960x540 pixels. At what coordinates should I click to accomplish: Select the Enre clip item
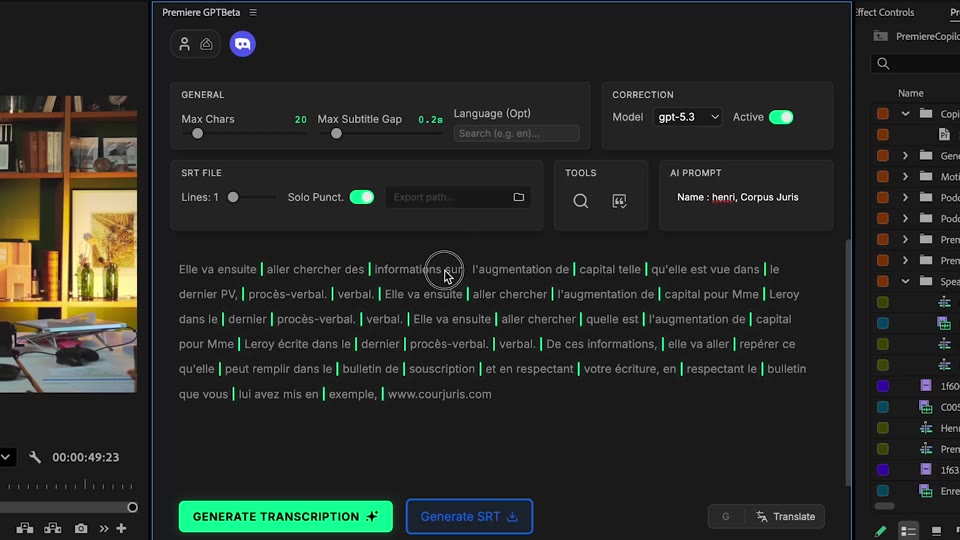tap(950, 491)
